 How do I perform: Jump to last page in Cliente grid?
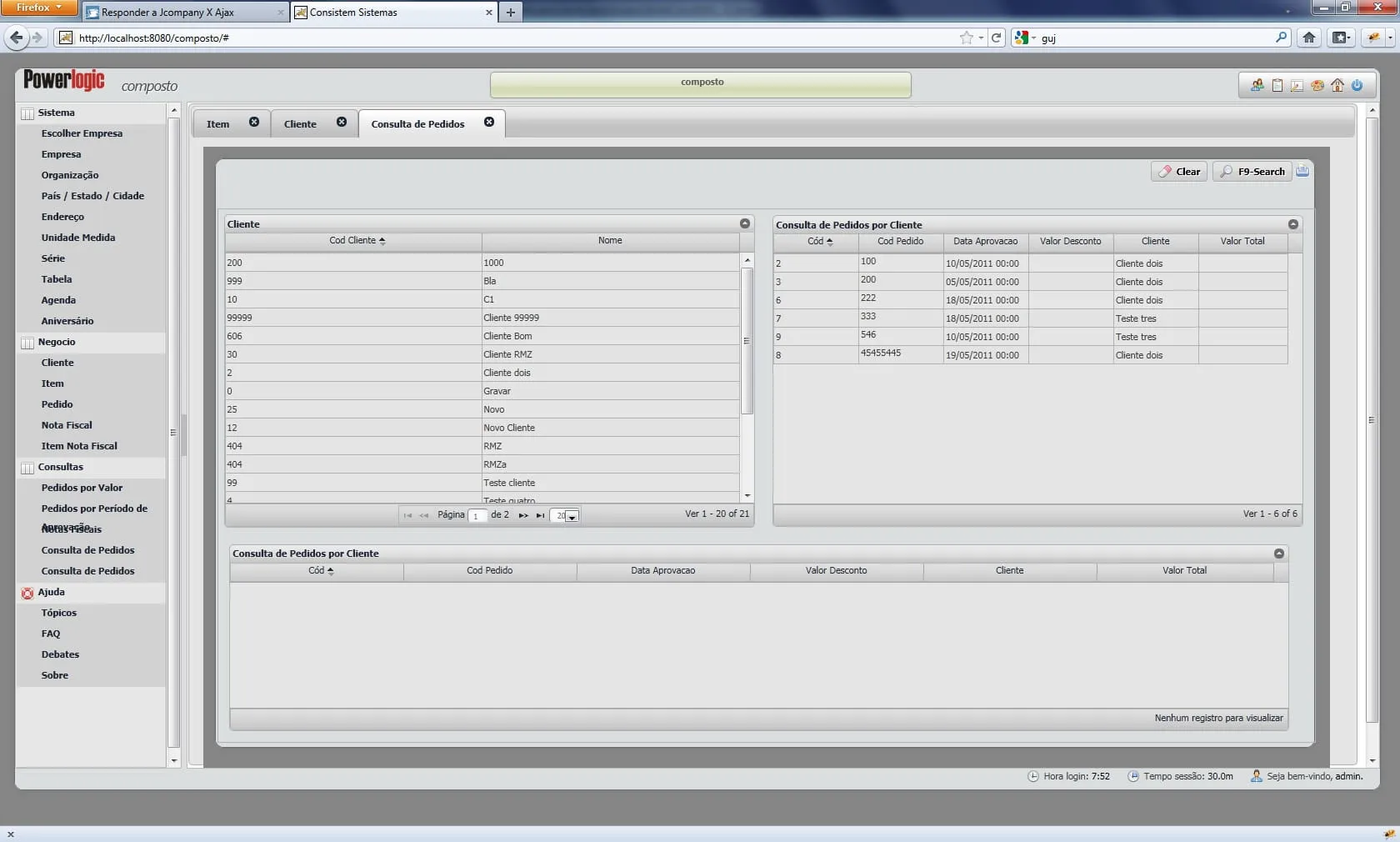pos(540,515)
